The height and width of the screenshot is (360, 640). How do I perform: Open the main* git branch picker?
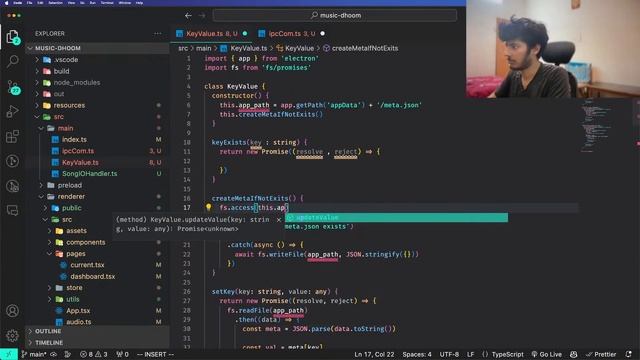pos(34,354)
